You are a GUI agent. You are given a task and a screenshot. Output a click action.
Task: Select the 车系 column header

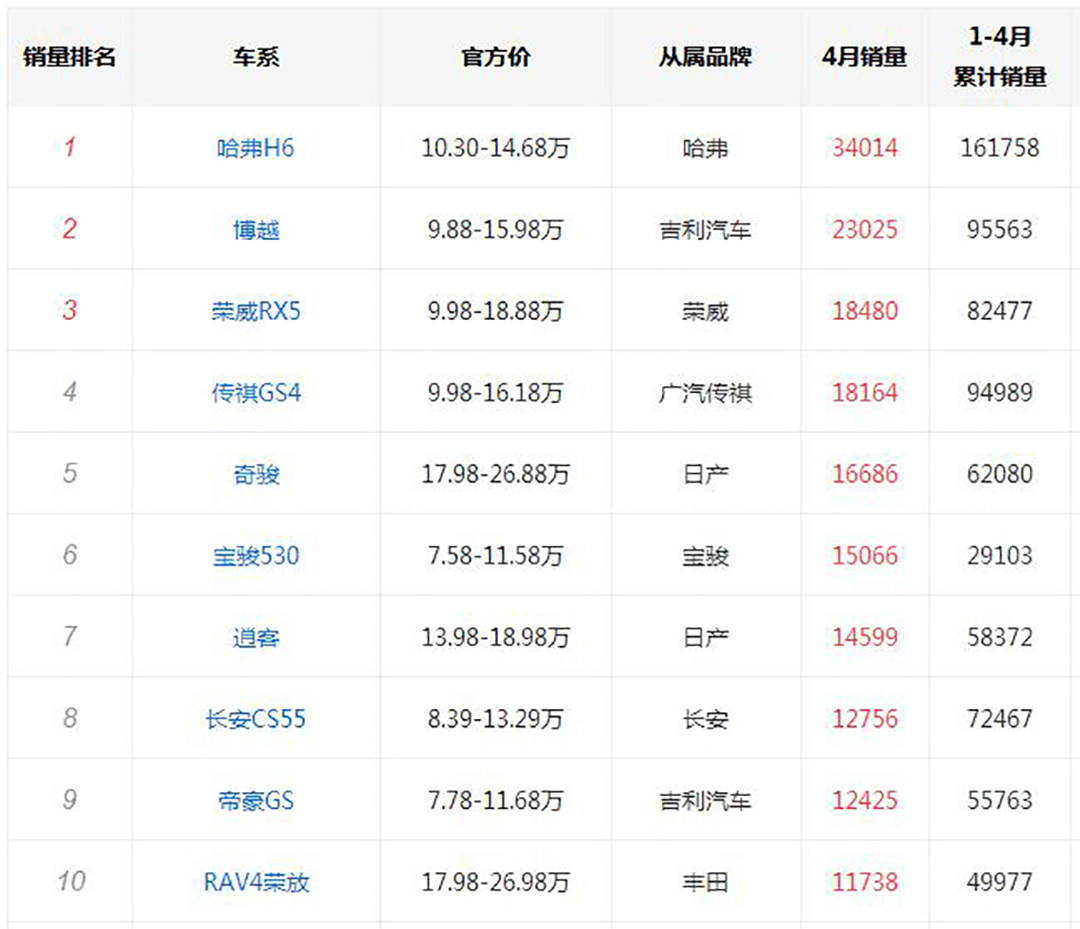click(x=256, y=57)
